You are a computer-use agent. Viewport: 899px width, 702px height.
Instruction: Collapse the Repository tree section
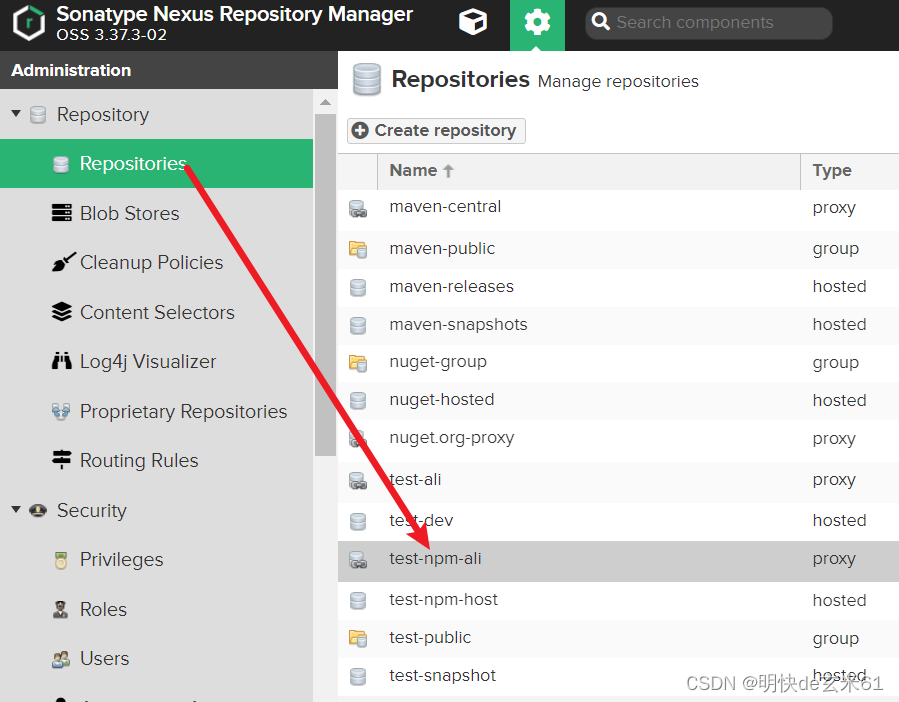(x=16, y=114)
